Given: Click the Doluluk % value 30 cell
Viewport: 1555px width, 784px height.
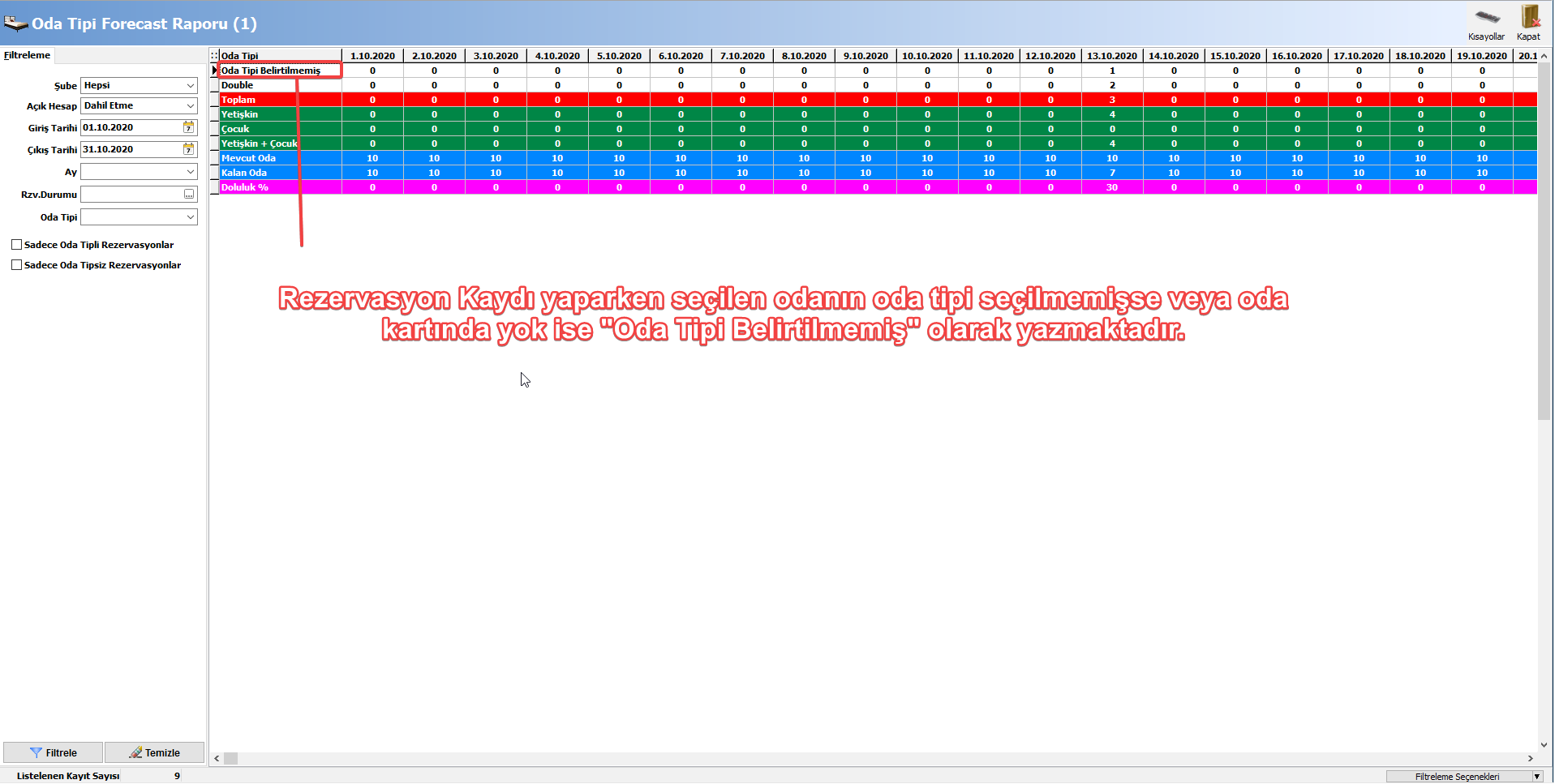Looking at the screenshot, I should pos(1112,187).
